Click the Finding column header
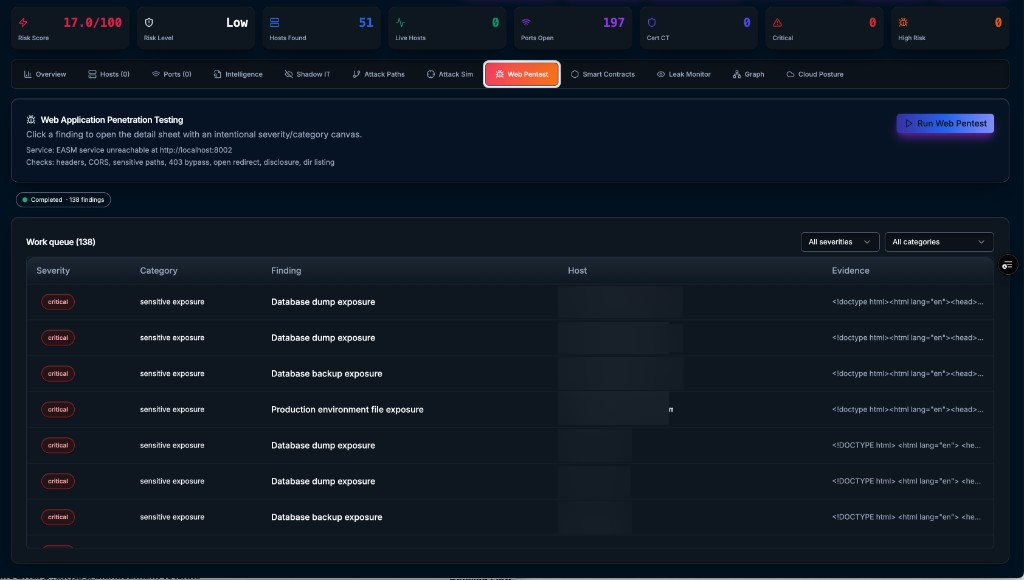This screenshot has width=1024, height=580. pyautogui.click(x=286, y=270)
